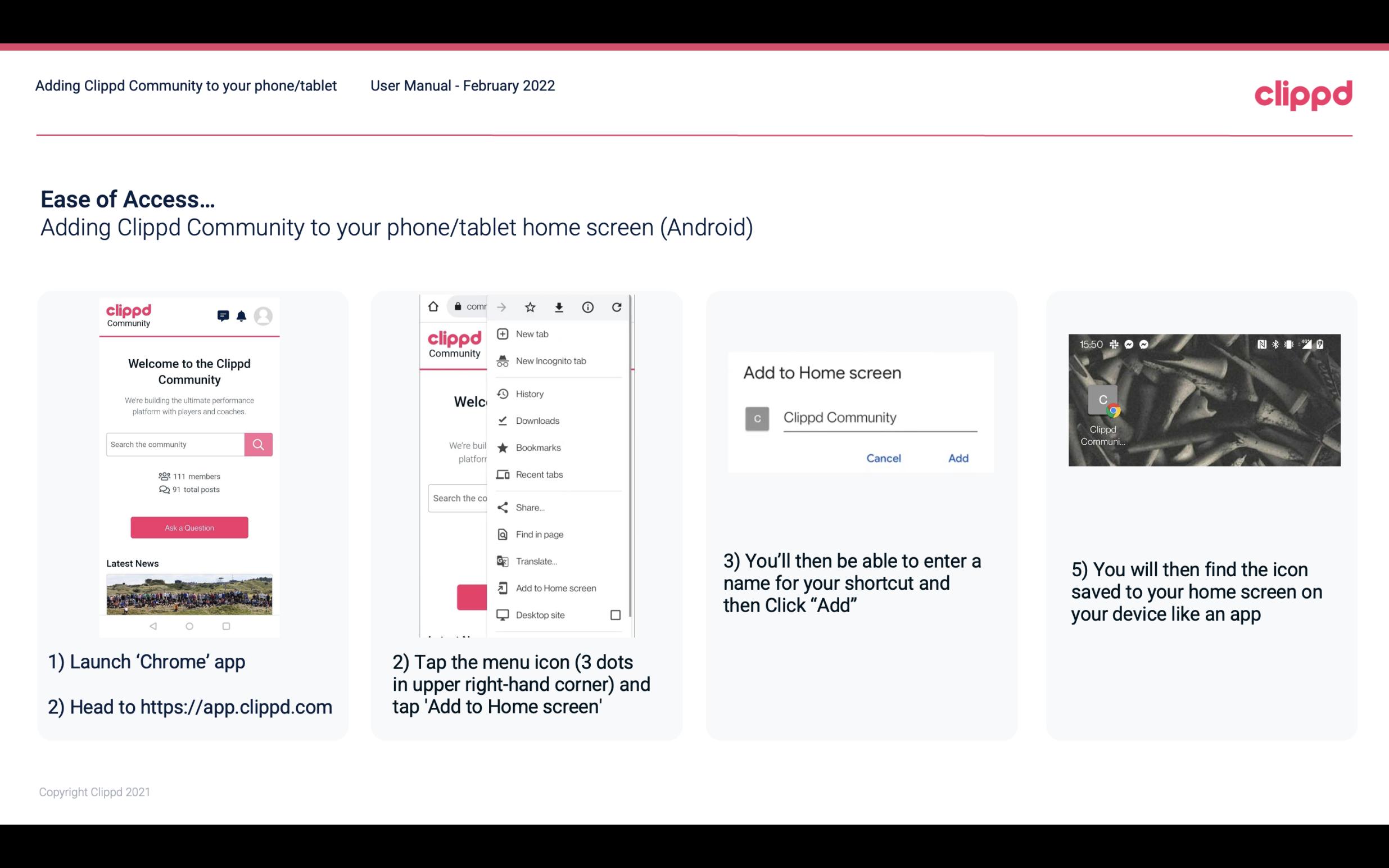Toggle Downloads visibility in Chrome menu
The image size is (1389, 868).
(537, 420)
